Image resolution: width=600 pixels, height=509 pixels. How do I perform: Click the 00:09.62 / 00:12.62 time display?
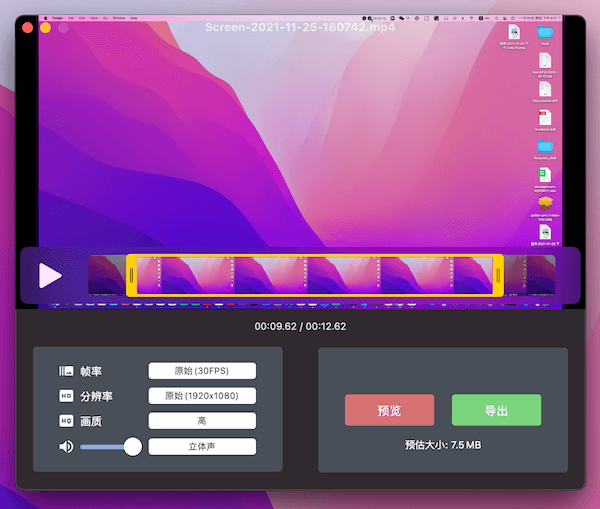click(x=301, y=326)
